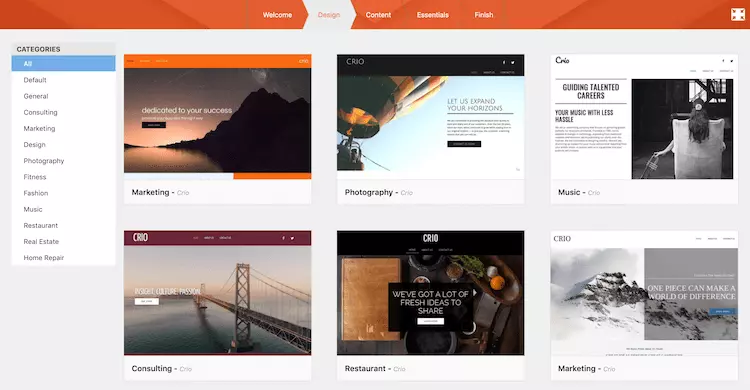Go to the Welcome step
The height and width of the screenshot is (390, 750).
[x=277, y=15]
